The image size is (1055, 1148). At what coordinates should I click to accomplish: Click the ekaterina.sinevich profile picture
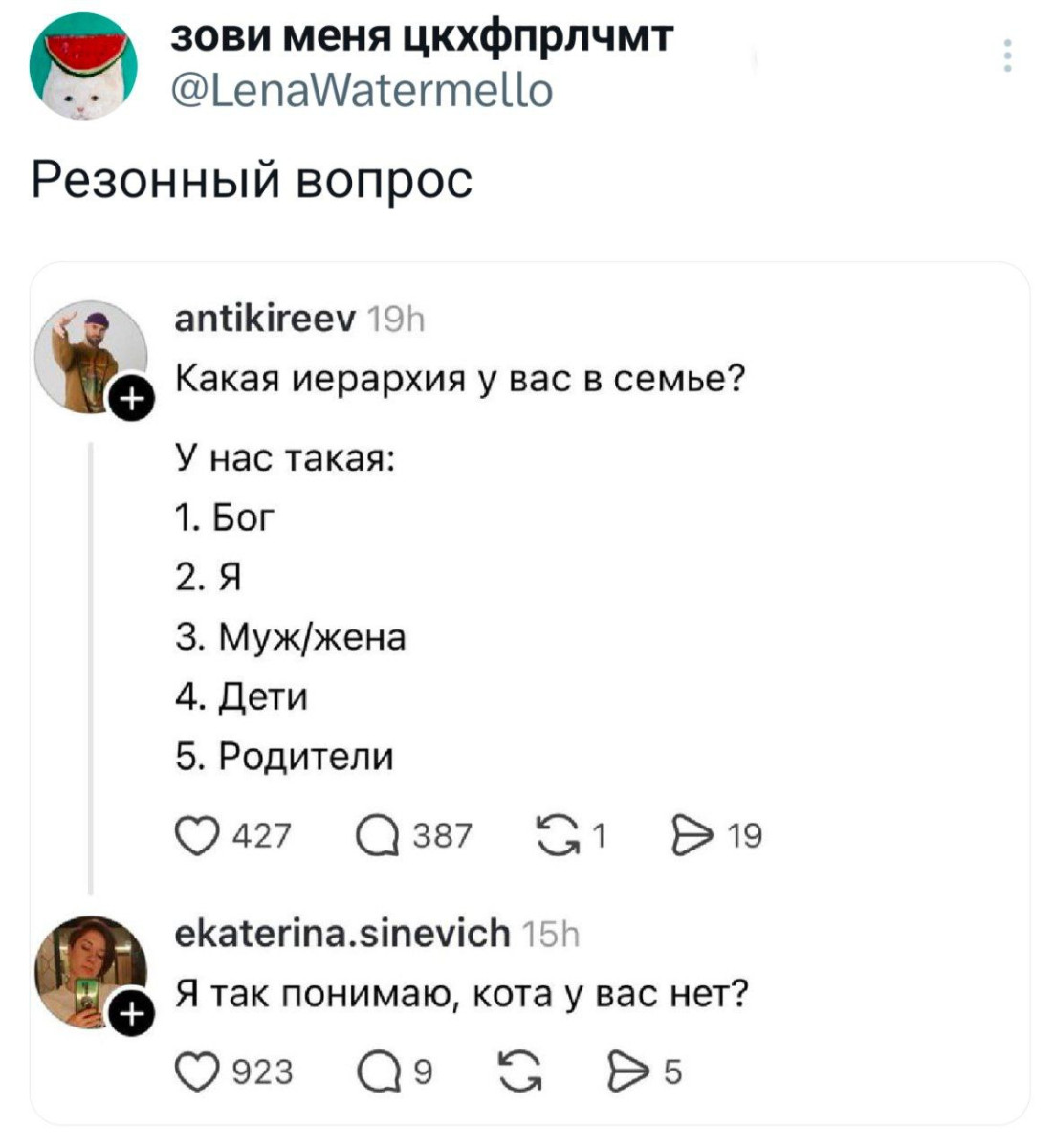pos(87,970)
